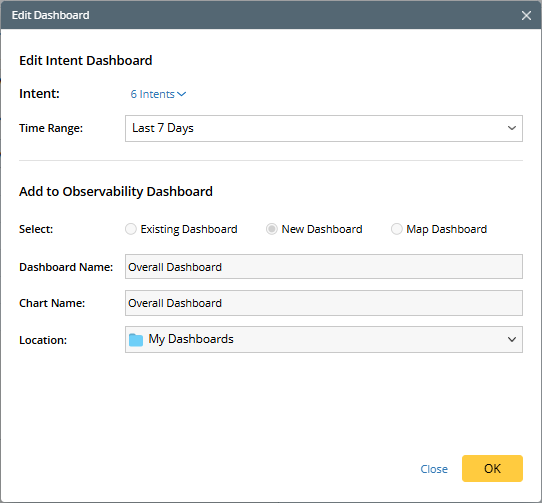Select the New Dashboard radio button
The width and height of the screenshot is (542, 503).
[x=272, y=229]
